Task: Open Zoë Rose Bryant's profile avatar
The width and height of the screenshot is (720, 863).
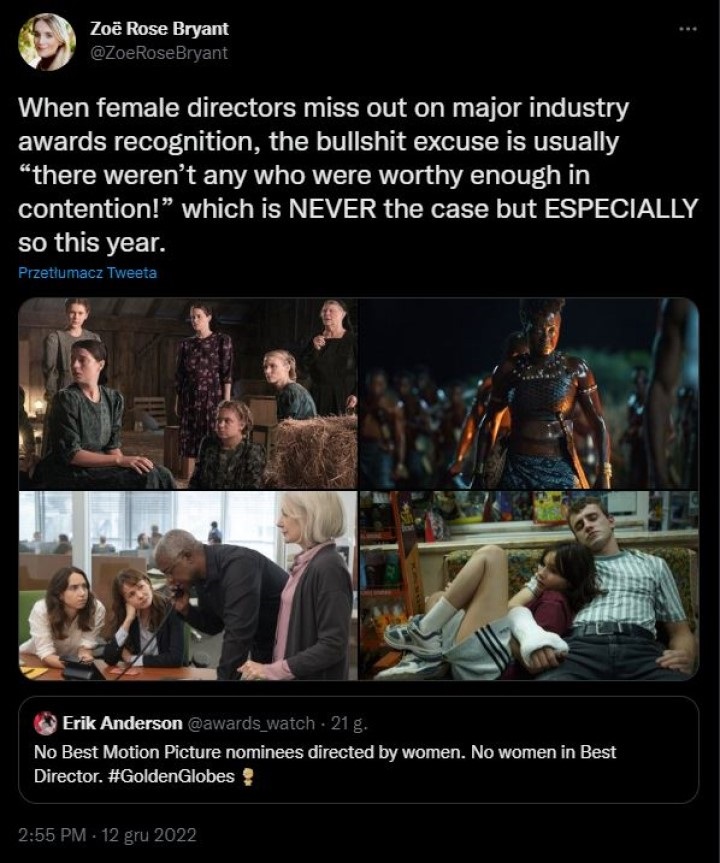Action: click(x=47, y=42)
